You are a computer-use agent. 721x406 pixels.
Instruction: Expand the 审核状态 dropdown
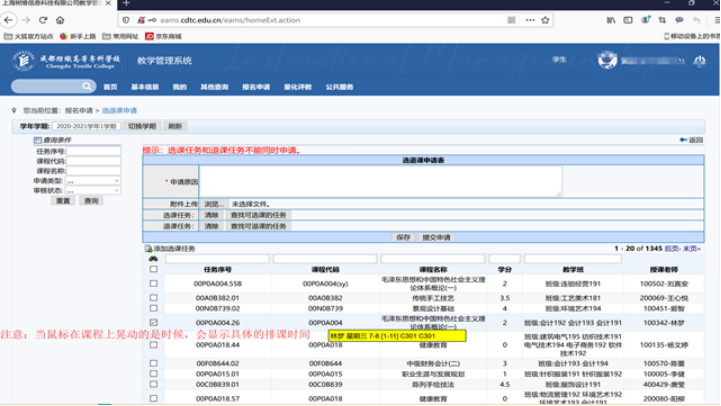[93, 189]
